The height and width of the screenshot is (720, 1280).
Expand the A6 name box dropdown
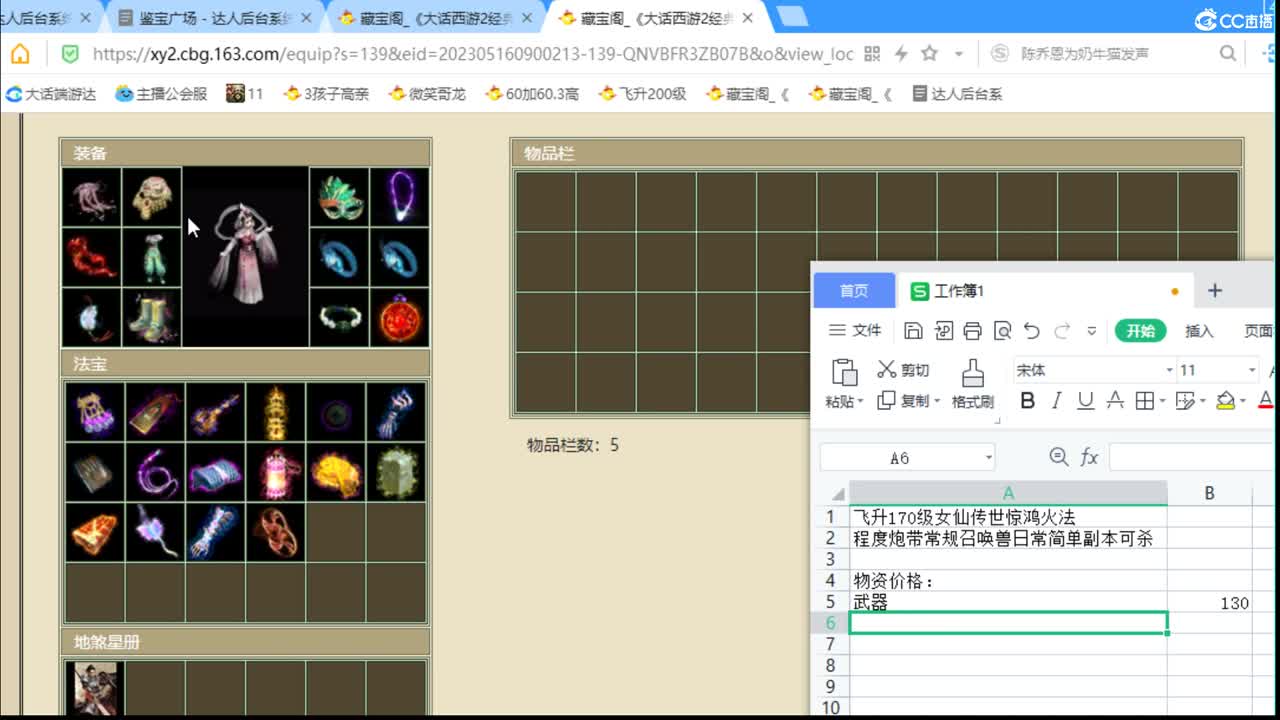coord(988,458)
